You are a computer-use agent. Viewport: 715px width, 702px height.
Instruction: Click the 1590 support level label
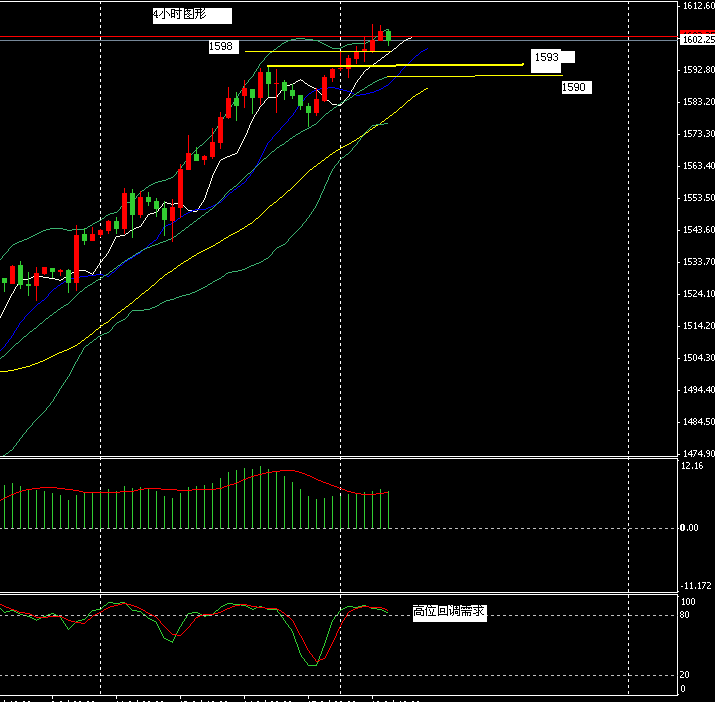574,88
